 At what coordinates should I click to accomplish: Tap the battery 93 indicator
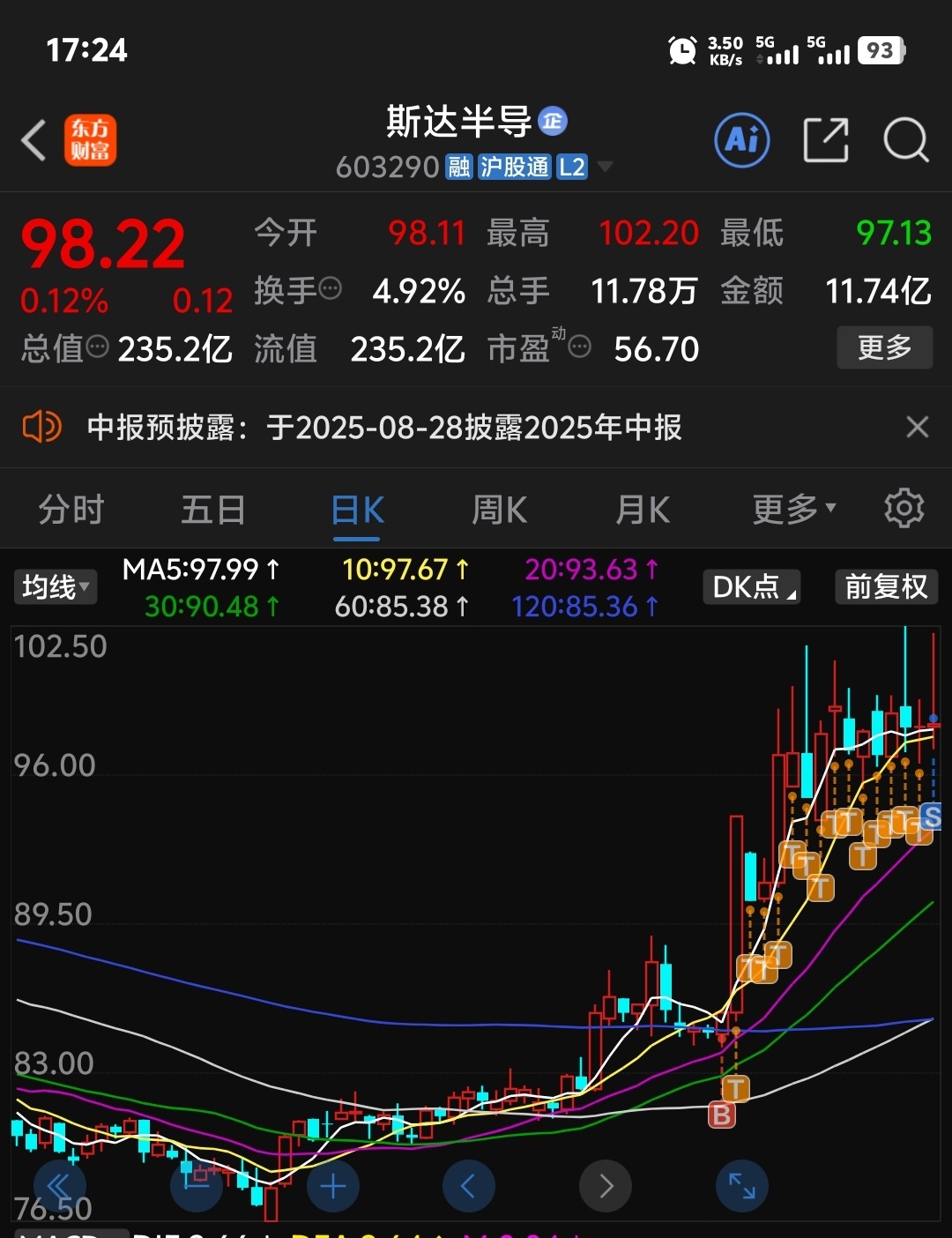(x=881, y=50)
